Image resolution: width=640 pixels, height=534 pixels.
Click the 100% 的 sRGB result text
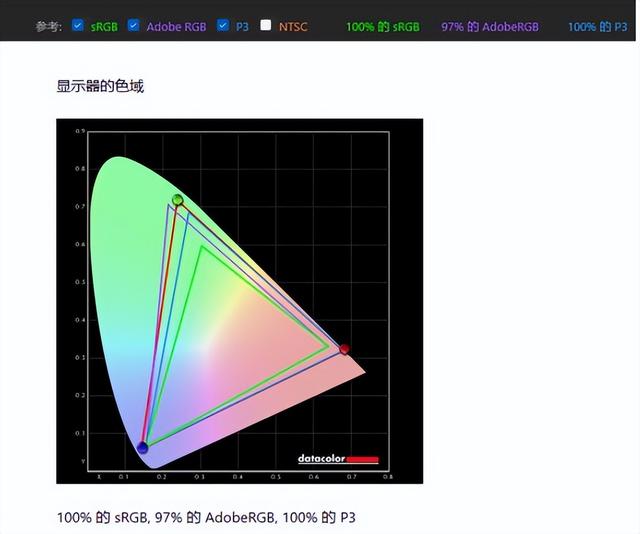[x=383, y=27]
